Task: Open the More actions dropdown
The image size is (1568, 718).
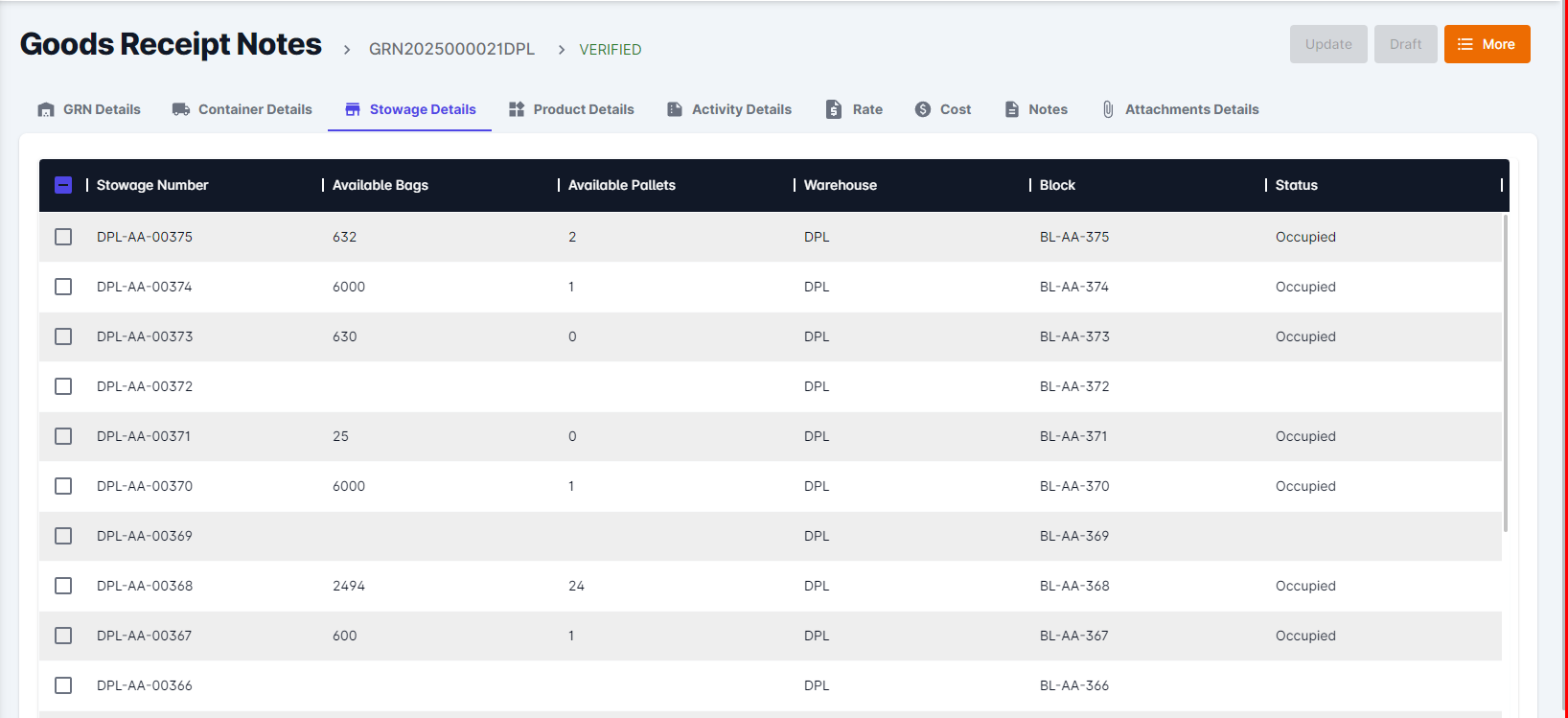Action: [1487, 44]
